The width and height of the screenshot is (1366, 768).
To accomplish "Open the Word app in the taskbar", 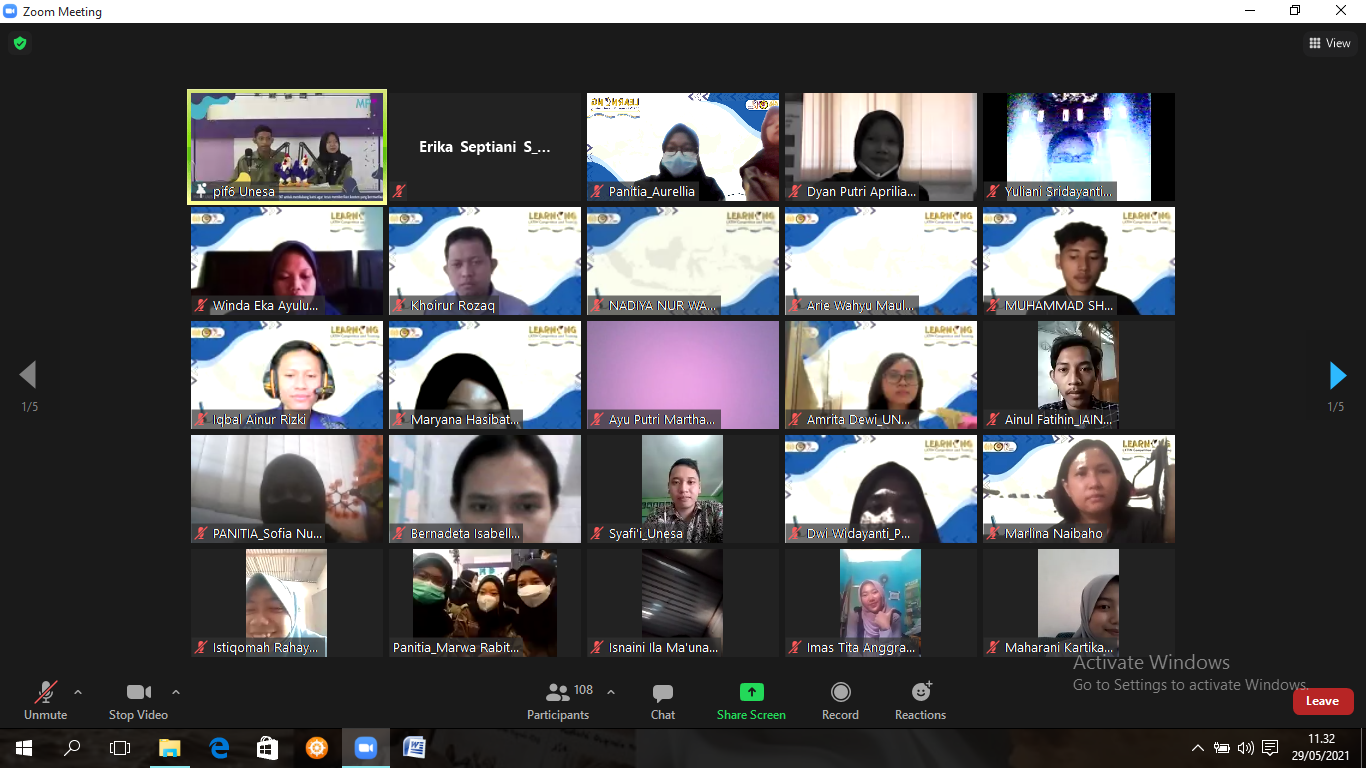I will pos(414,747).
